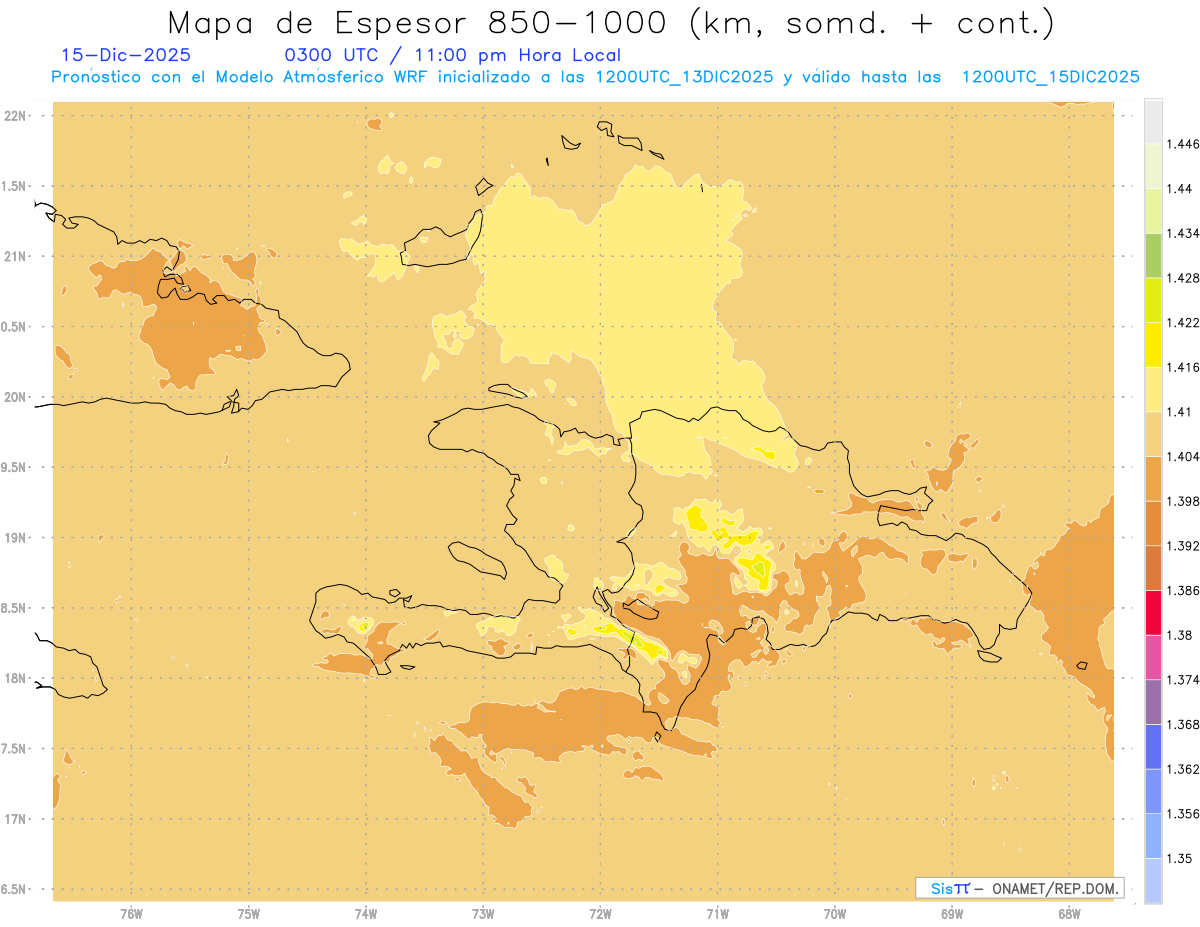This screenshot has width=1200, height=927.
Task: Click the latitude label '18N'
Action: (x=15, y=678)
